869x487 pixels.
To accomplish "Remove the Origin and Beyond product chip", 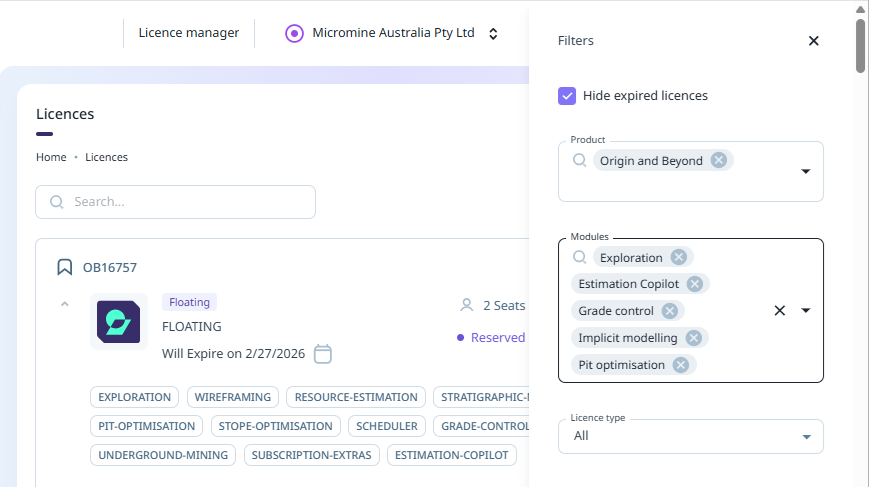I will tap(718, 160).
